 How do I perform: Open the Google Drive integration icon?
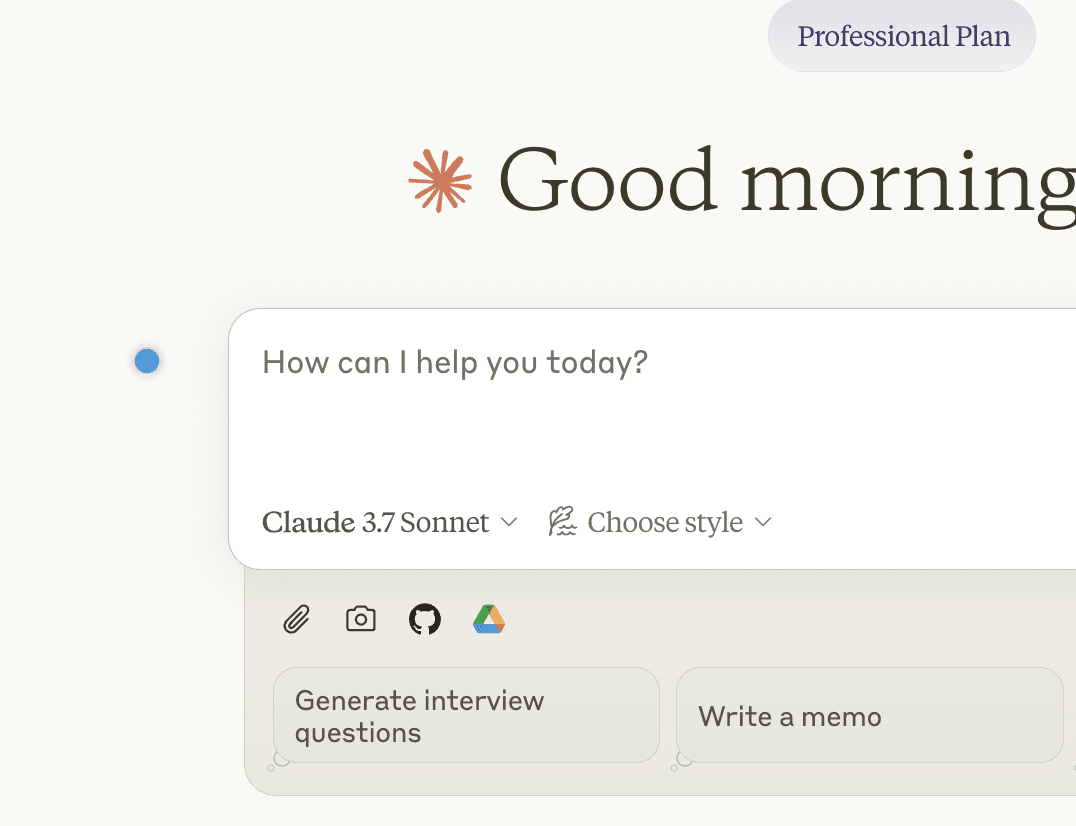click(x=489, y=619)
